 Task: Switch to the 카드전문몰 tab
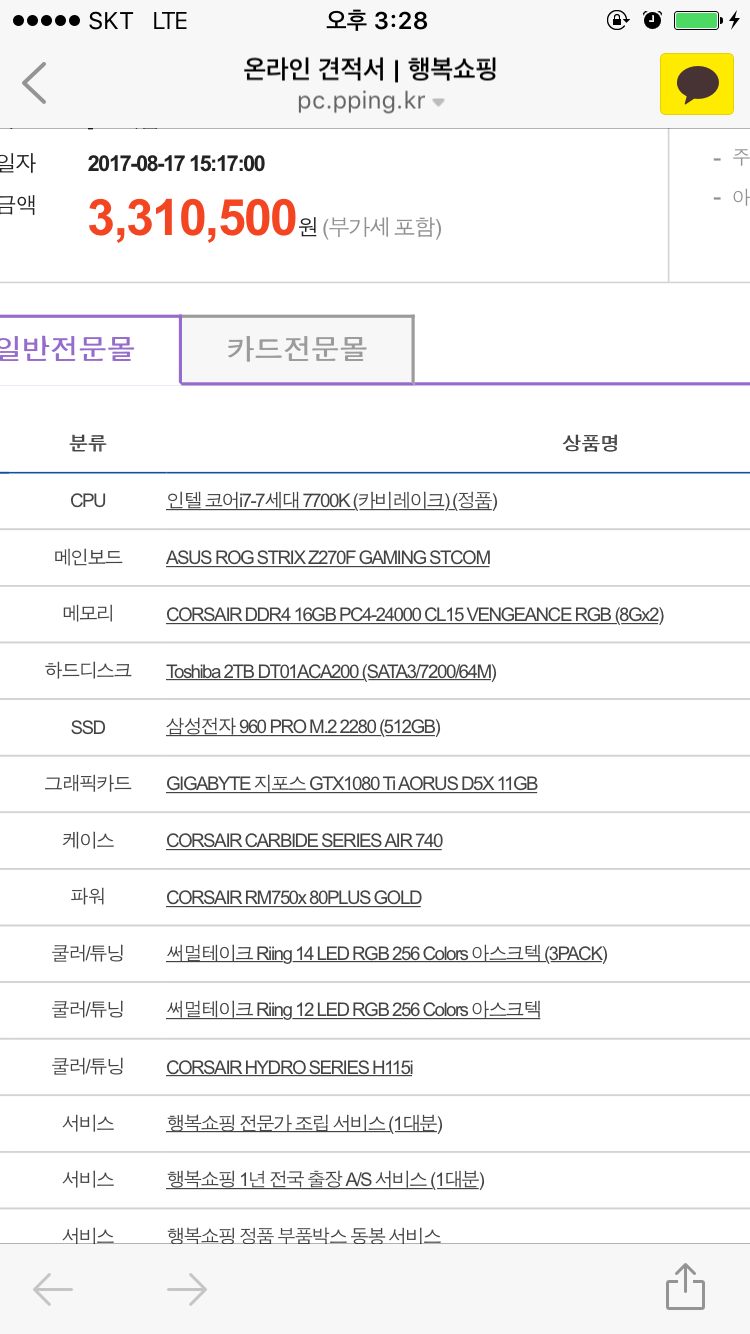tap(297, 349)
